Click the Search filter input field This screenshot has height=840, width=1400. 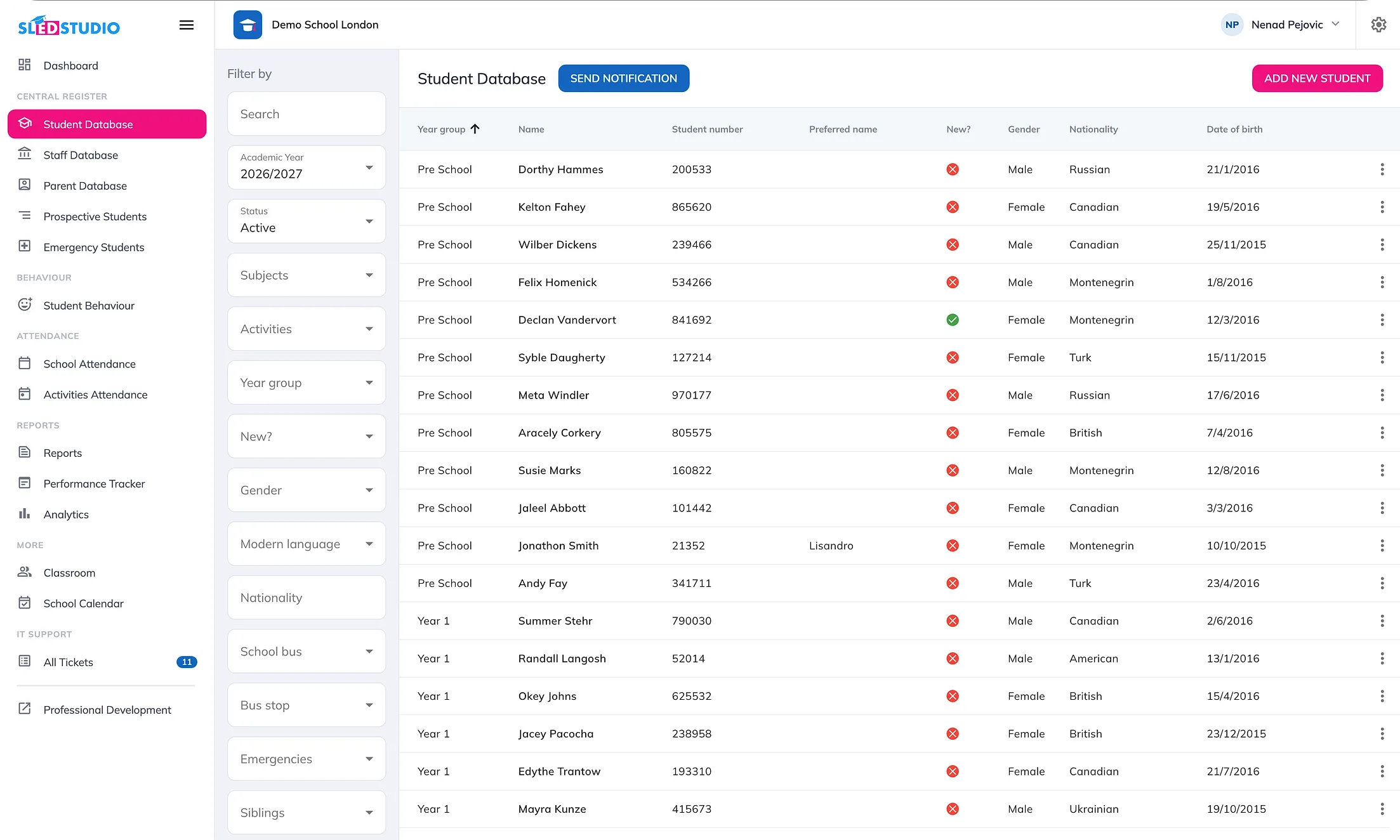(x=307, y=114)
